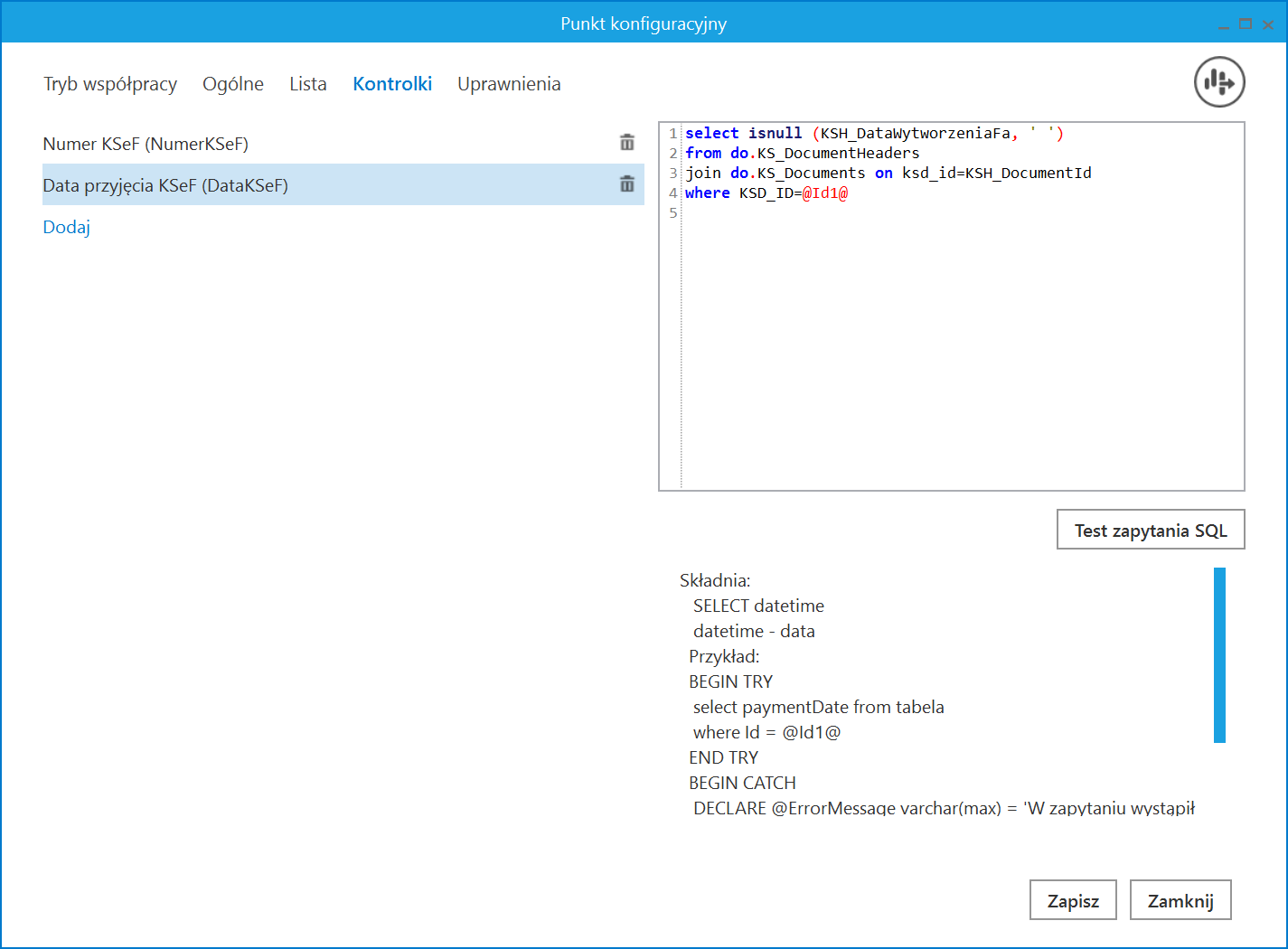Delete the Data przyjęcia KSeF control

[627, 184]
